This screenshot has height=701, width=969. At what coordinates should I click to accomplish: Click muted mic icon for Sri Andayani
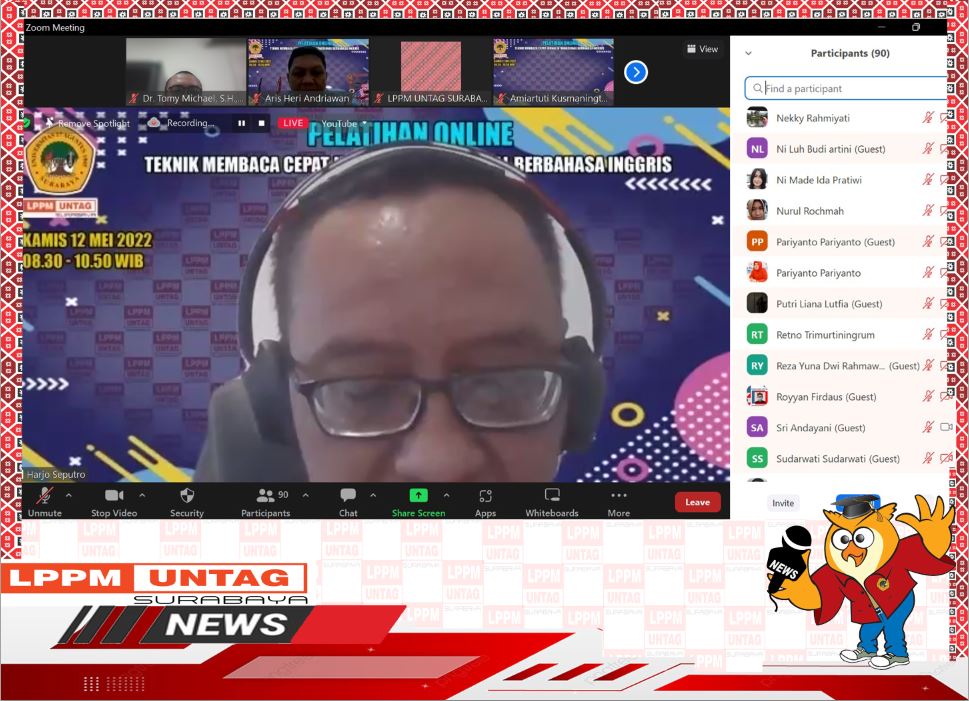928,427
